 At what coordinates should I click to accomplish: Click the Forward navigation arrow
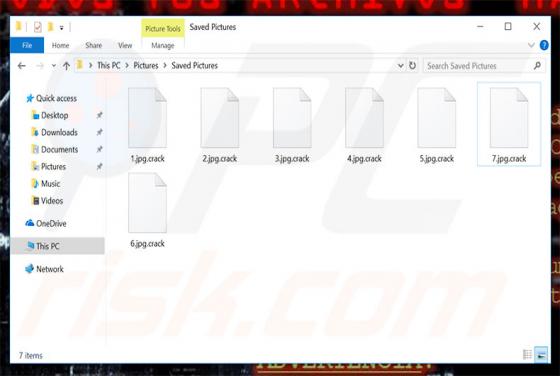coord(40,66)
